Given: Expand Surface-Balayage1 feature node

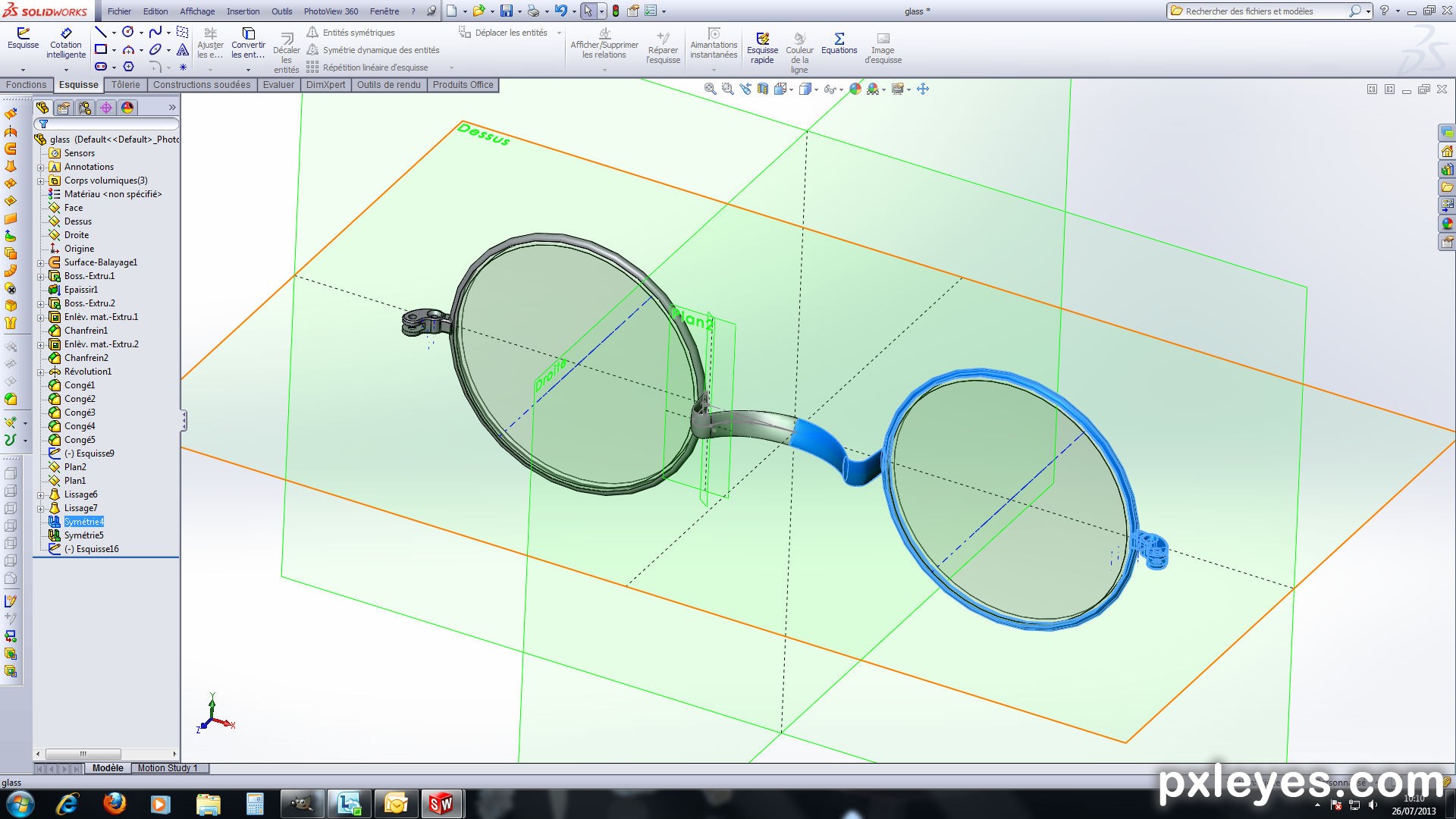Looking at the screenshot, I should tap(40, 262).
